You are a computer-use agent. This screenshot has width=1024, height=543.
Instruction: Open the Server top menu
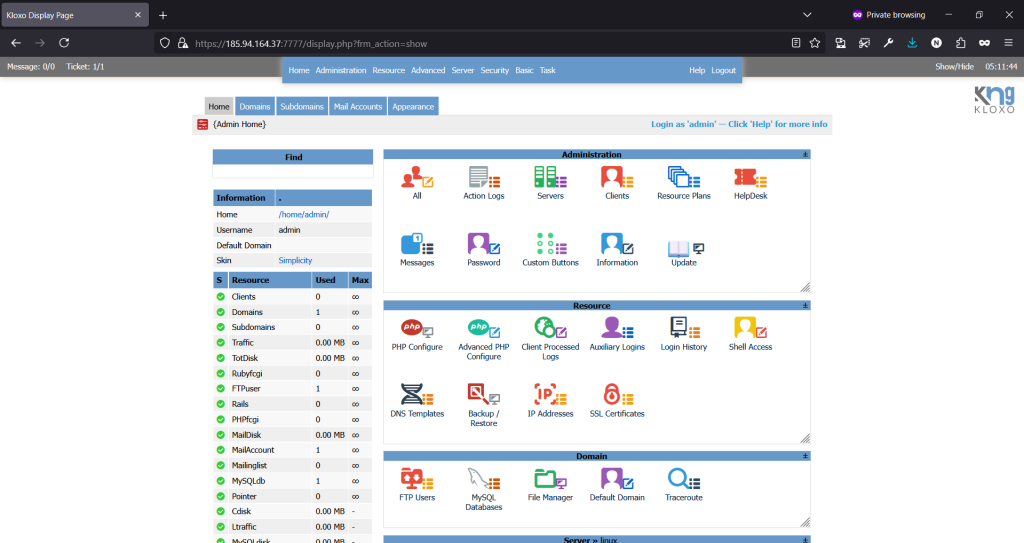click(x=462, y=70)
